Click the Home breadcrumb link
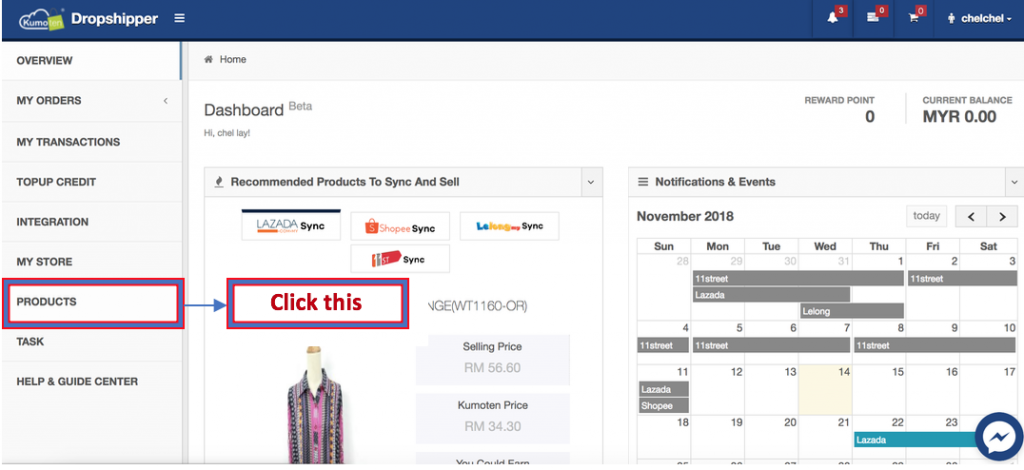The width and height of the screenshot is (1024, 470). coord(232,59)
